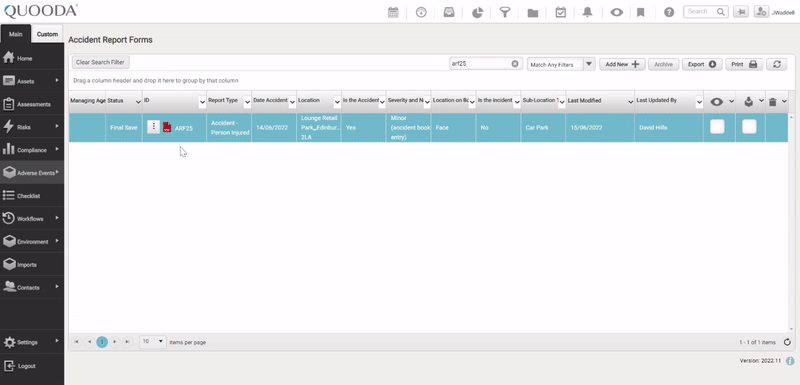Screen dimensions: 800x385
Task: Expand the Settings sidebar menu
Action: pos(32,342)
